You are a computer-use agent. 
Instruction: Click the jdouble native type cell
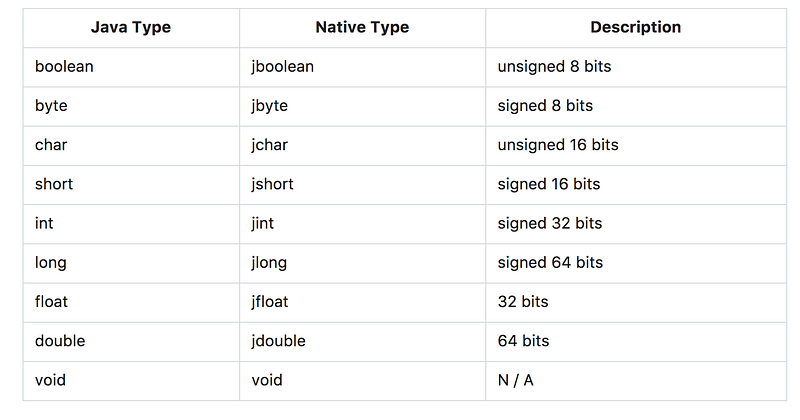[278, 341]
